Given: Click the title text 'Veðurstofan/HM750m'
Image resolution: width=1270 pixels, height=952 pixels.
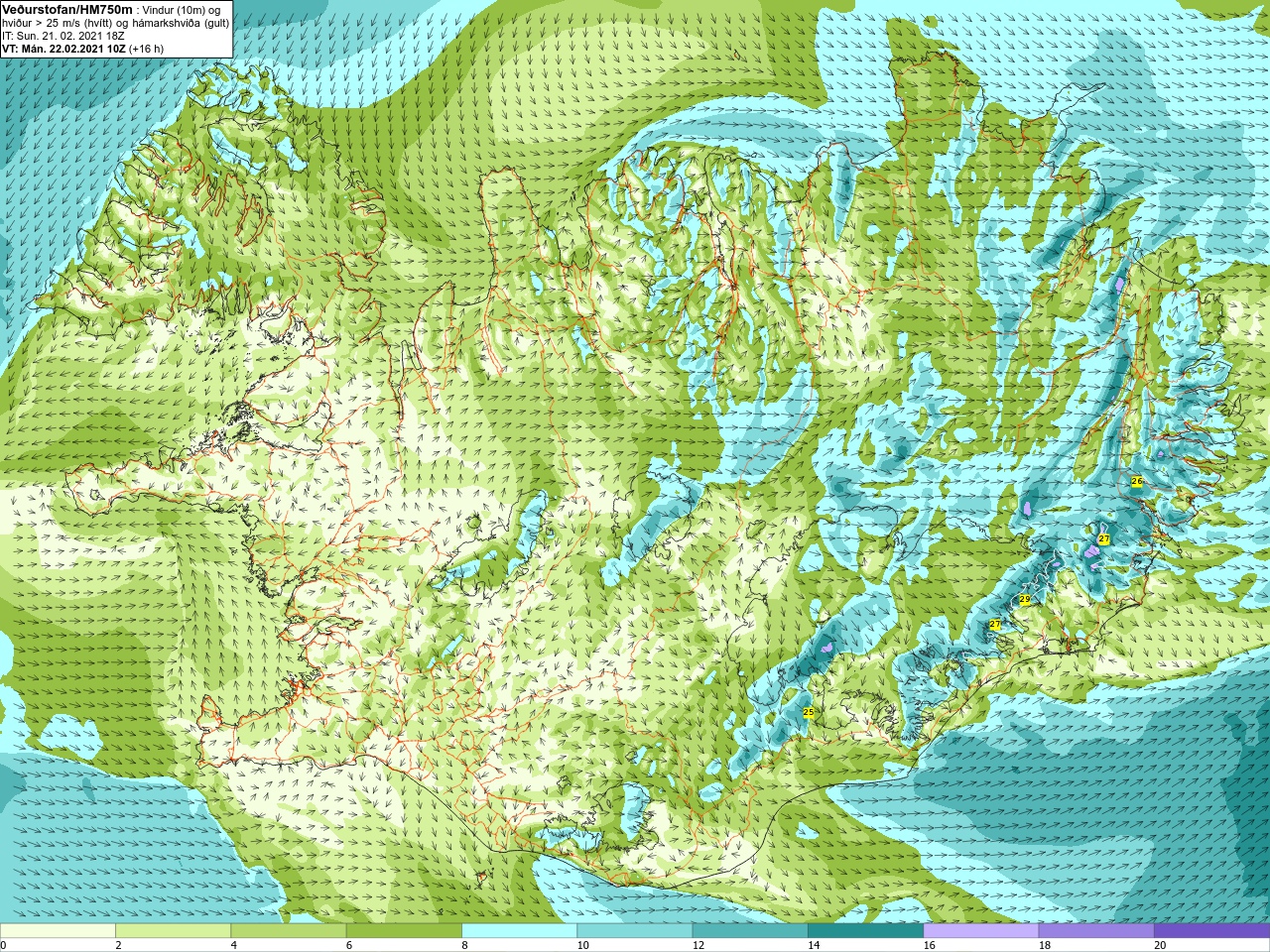Looking at the screenshot, I should 66,9.
